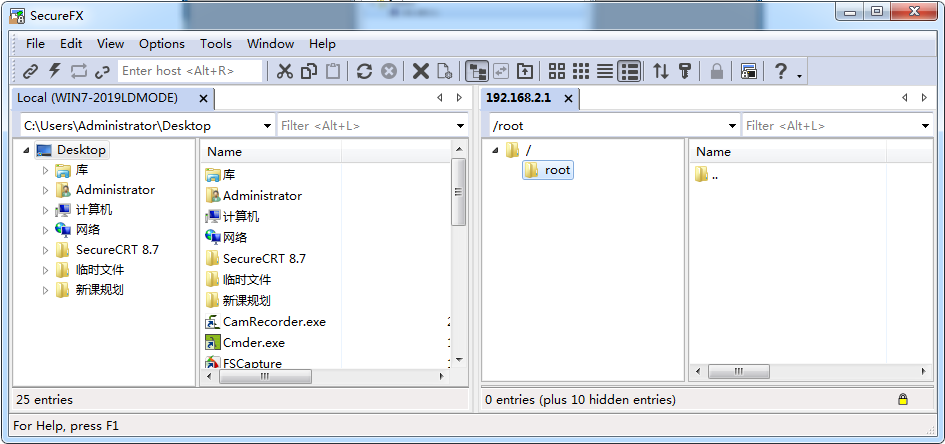The image size is (945, 444).
Task: Open the View menu
Action: point(110,44)
